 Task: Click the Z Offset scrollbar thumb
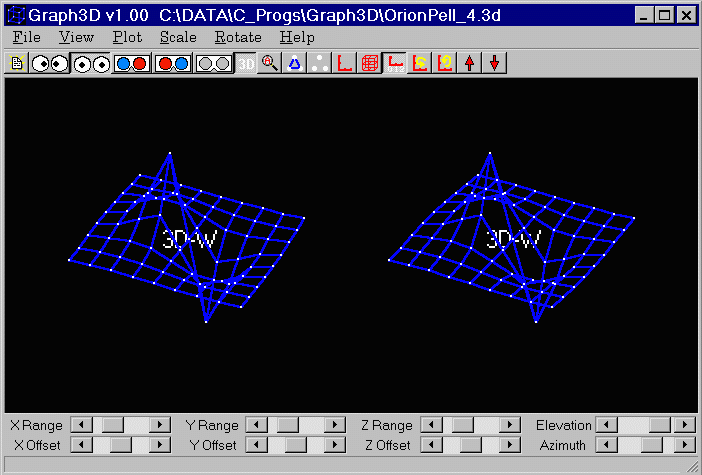pyautogui.click(x=471, y=445)
